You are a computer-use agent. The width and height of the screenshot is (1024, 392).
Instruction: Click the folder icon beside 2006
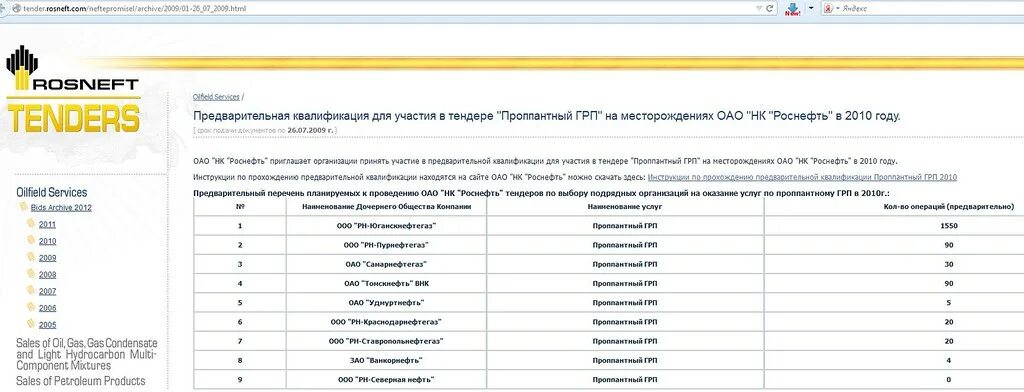coord(31,306)
